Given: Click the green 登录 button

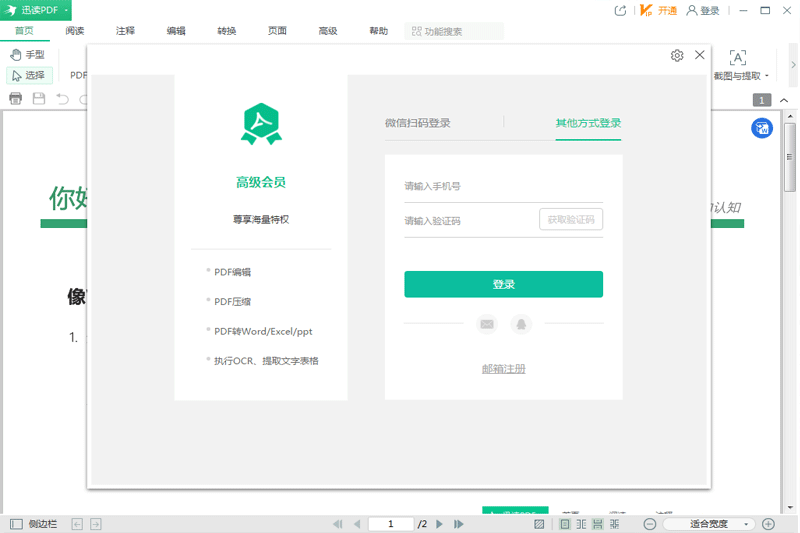Looking at the screenshot, I should (503, 284).
